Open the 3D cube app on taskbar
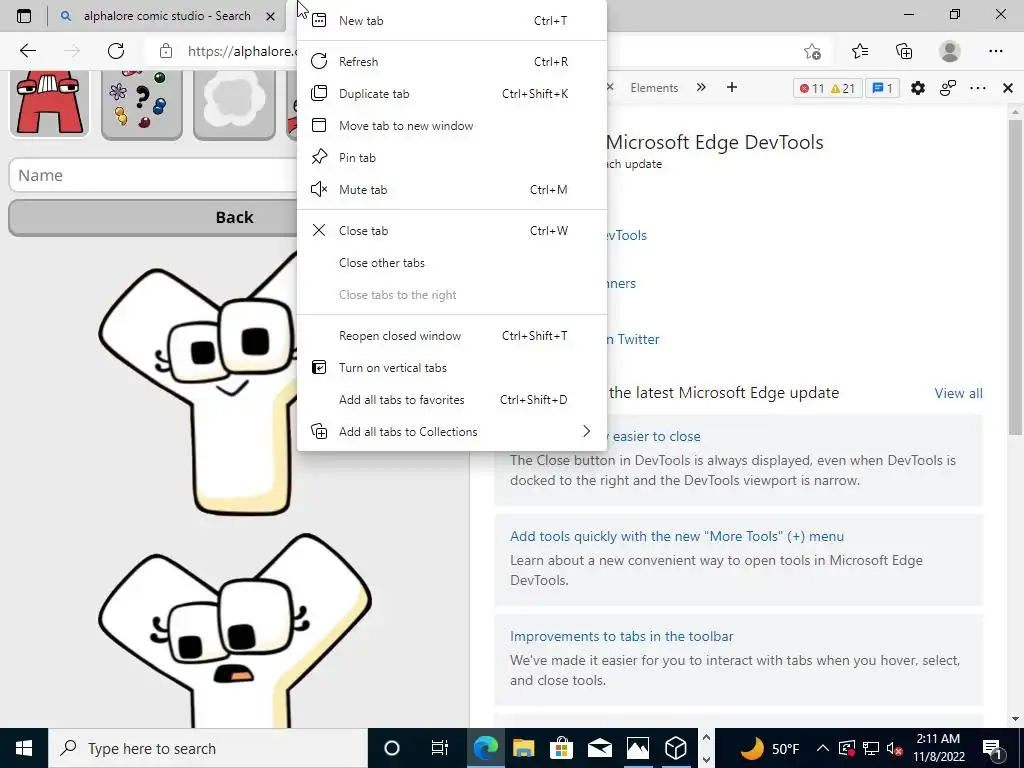Image resolution: width=1024 pixels, height=768 pixels. click(x=675, y=748)
